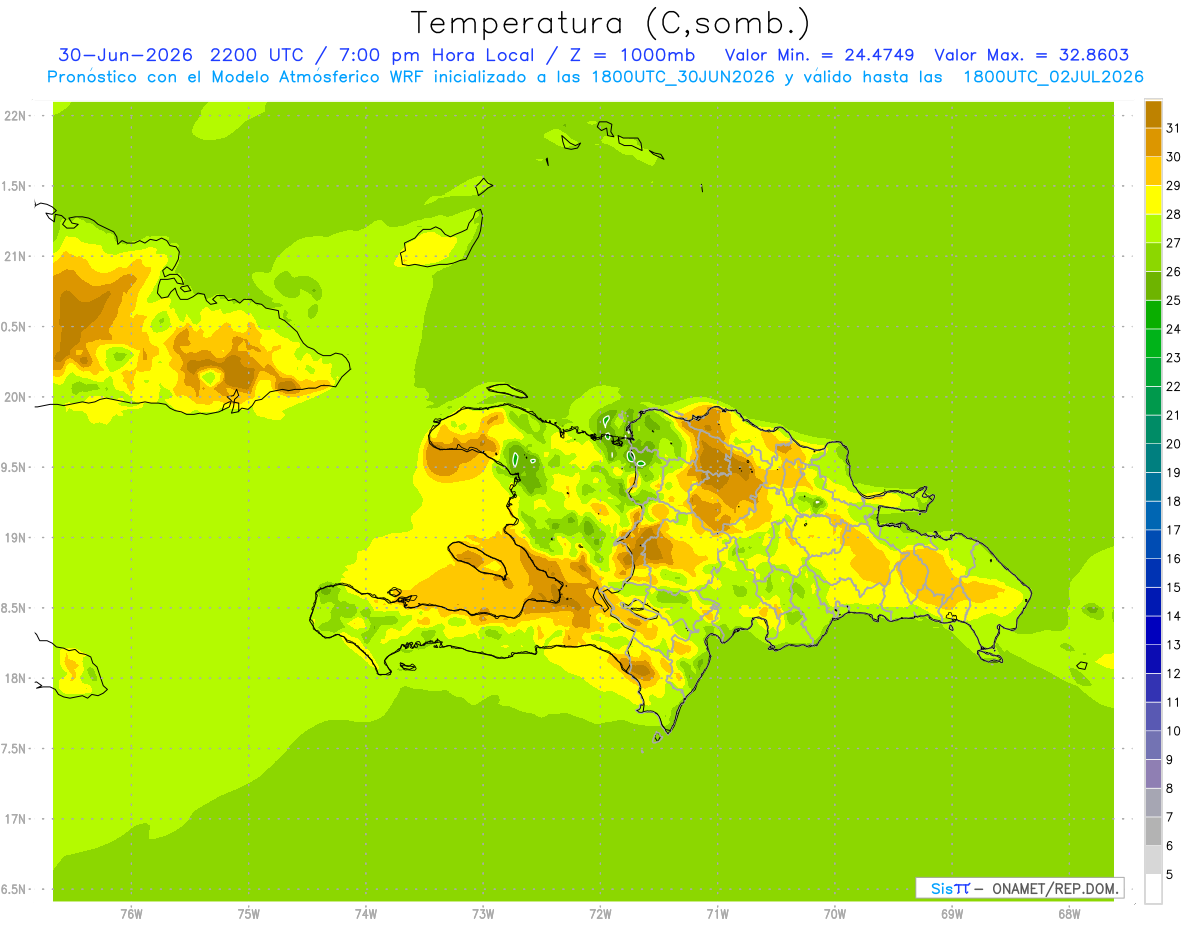Pick the gold swatch between 29 and 30

coord(1153,171)
